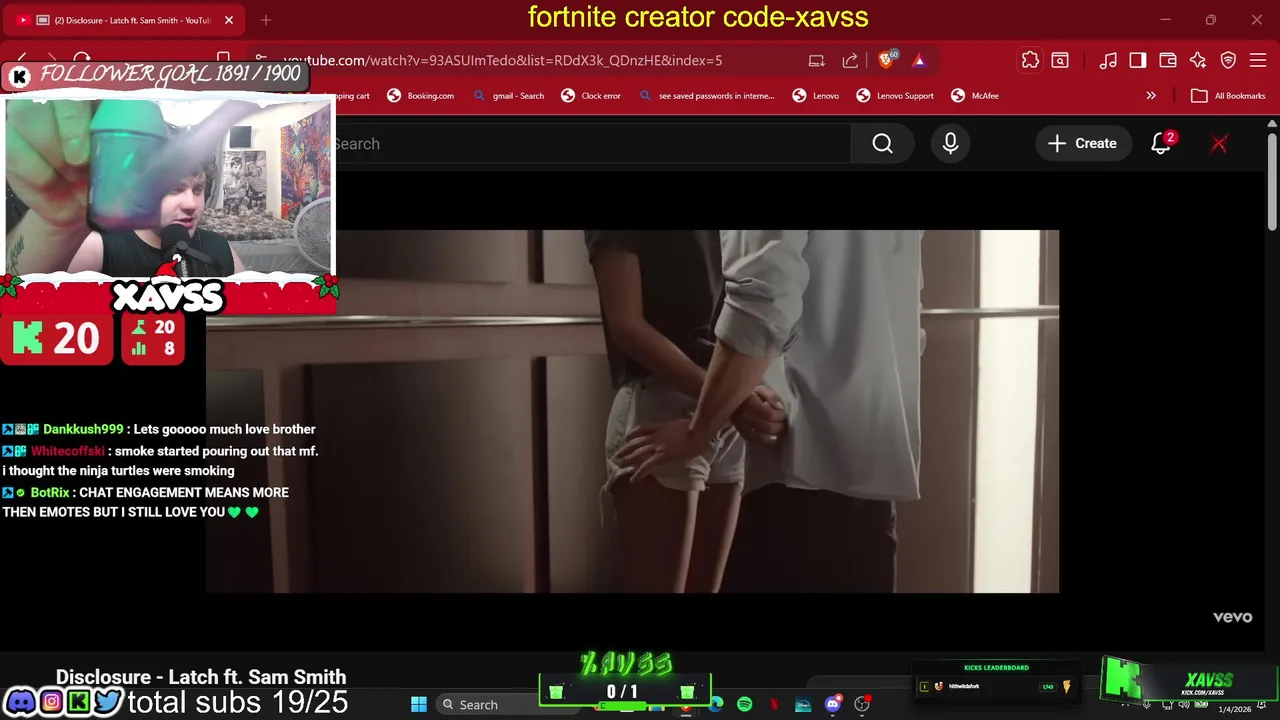Open the All Bookmarks folder

click(1229, 96)
